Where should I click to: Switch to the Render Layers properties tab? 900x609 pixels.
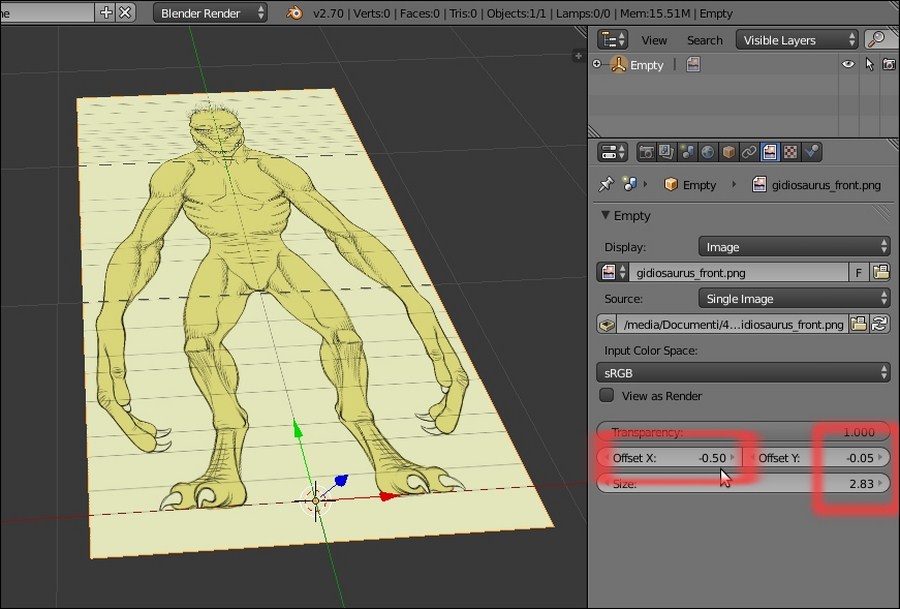coord(666,152)
